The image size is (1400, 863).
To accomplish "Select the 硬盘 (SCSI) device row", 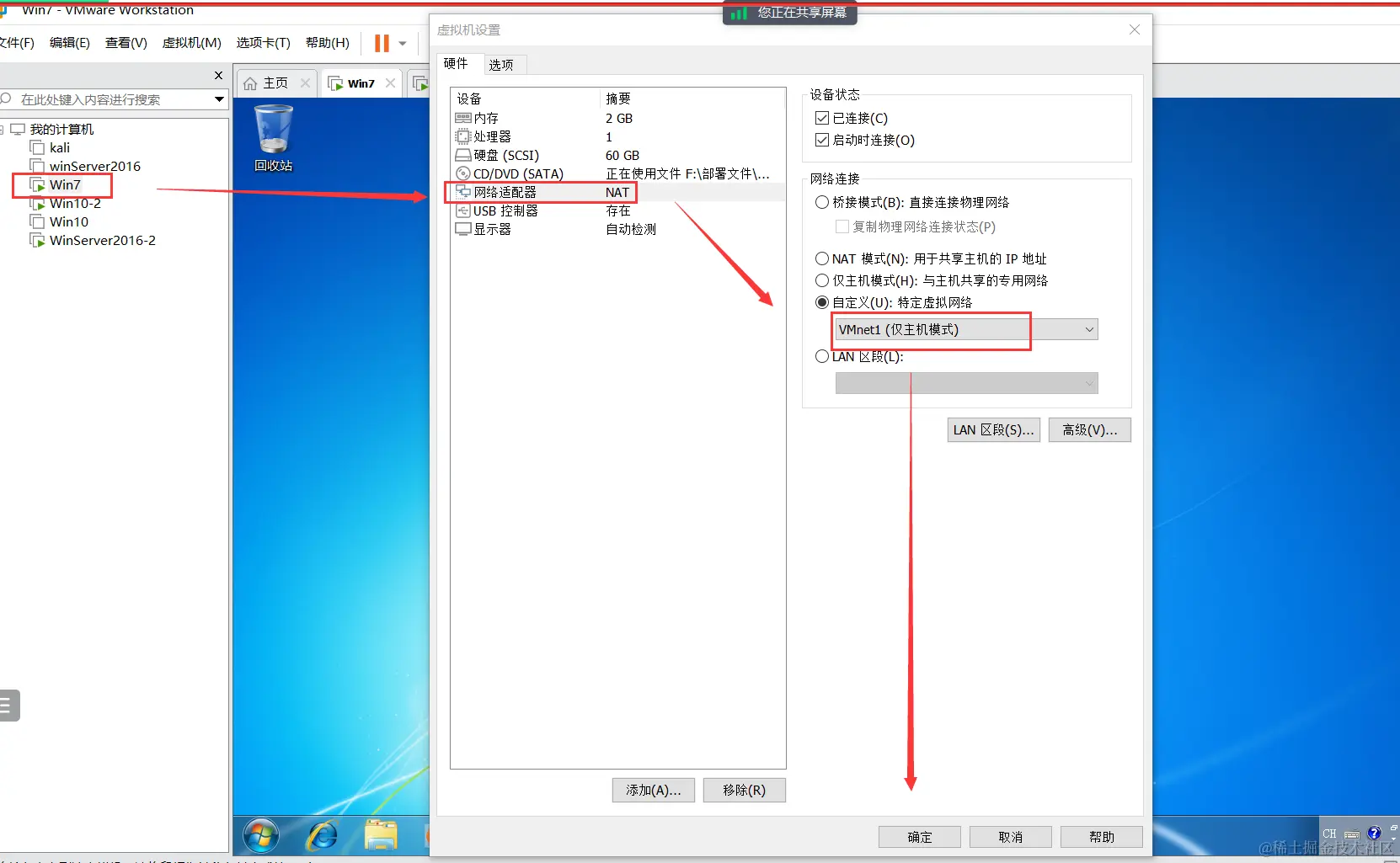I will 618,155.
